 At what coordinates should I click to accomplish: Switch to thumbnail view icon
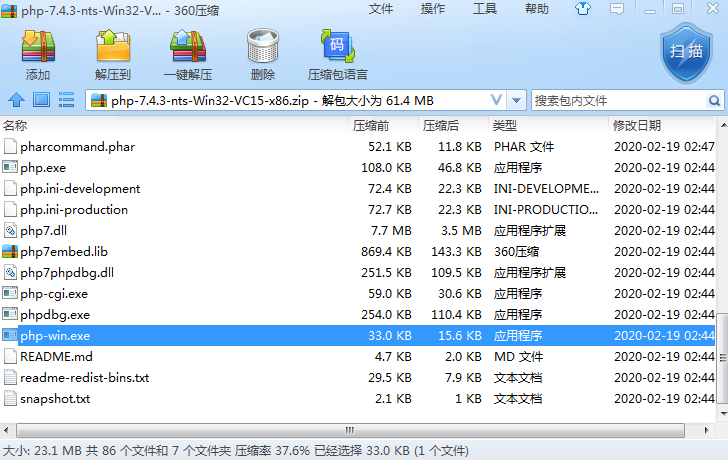coord(41,100)
